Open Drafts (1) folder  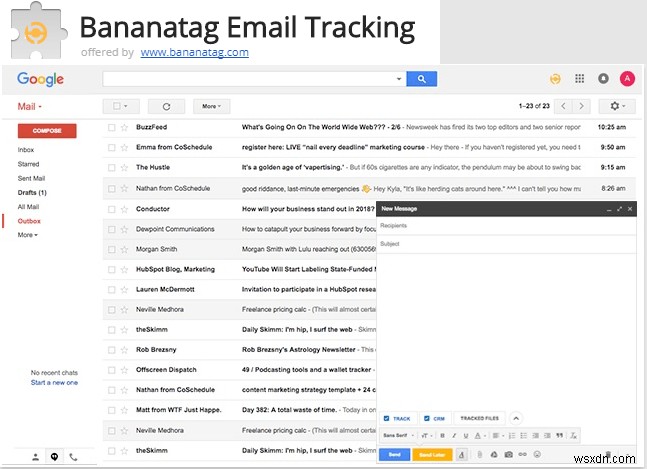coord(32,193)
